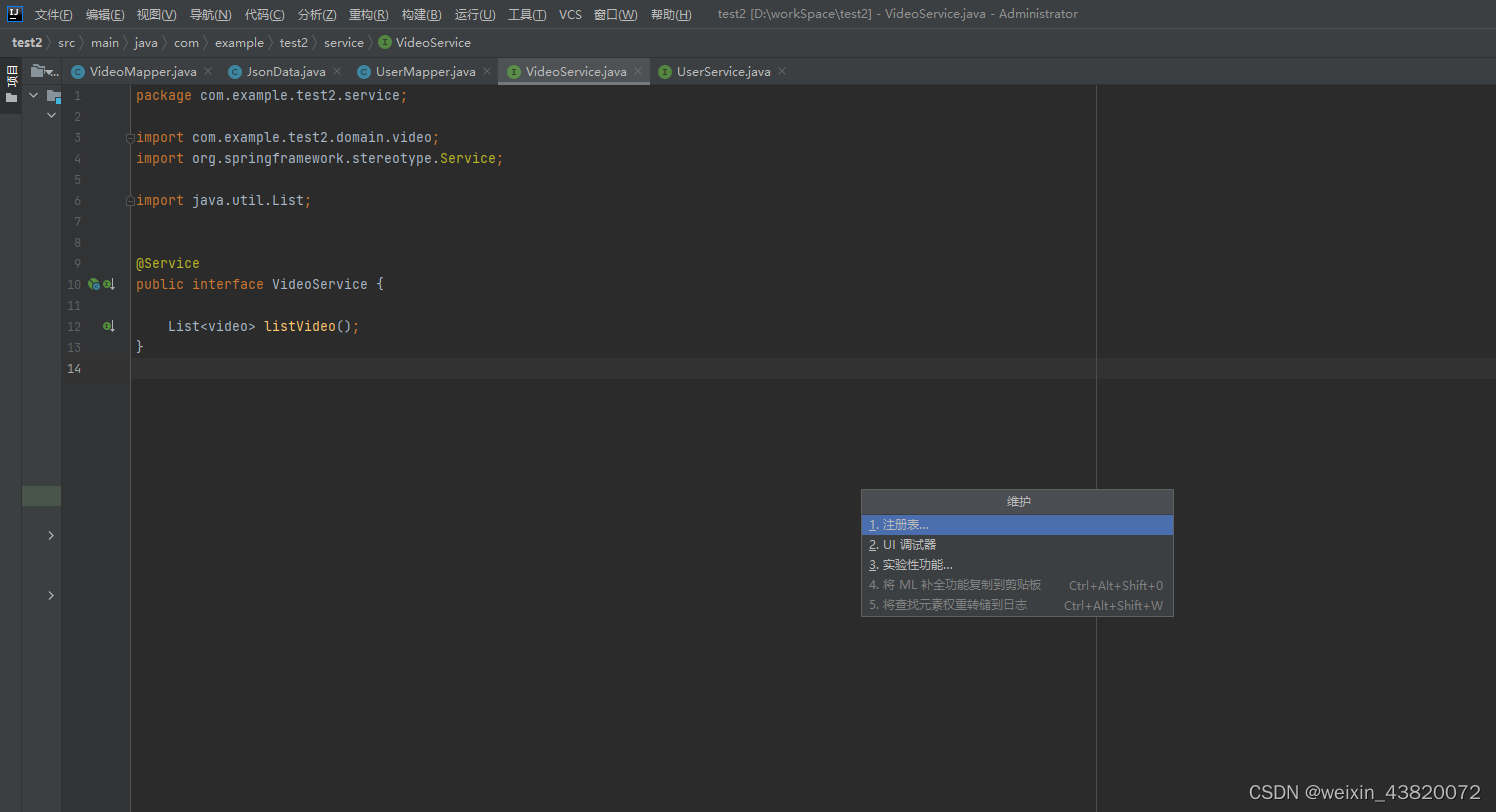
Task: Open the 重构(R) menu
Action: pos(369,15)
